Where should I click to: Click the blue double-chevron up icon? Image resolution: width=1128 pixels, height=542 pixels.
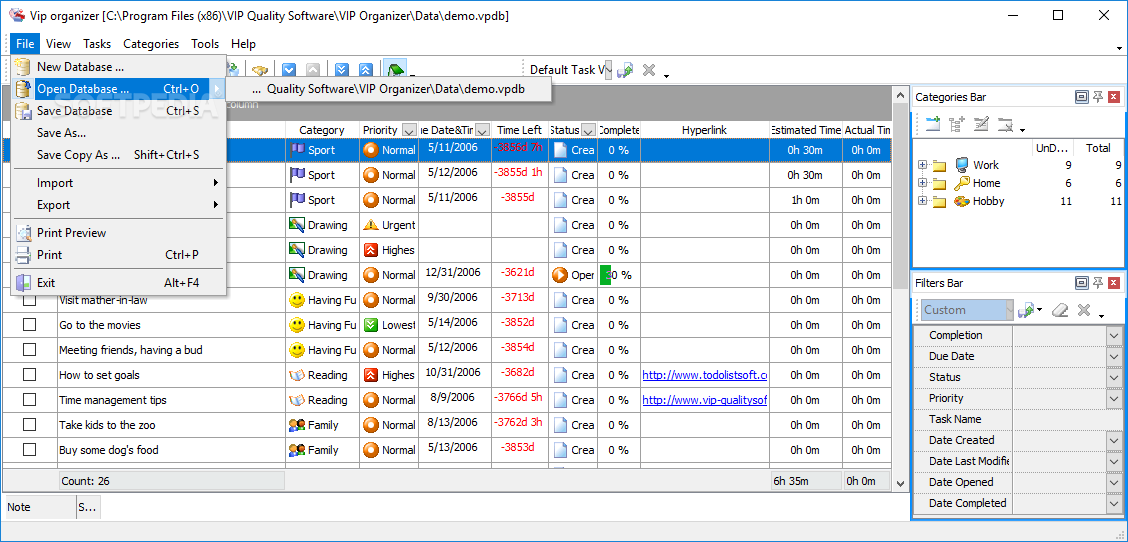365,70
